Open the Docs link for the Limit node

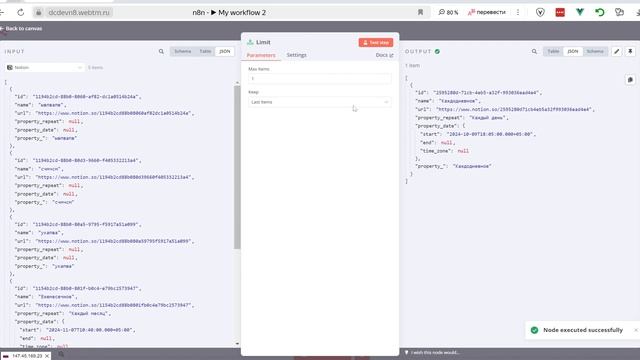tap(384, 55)
